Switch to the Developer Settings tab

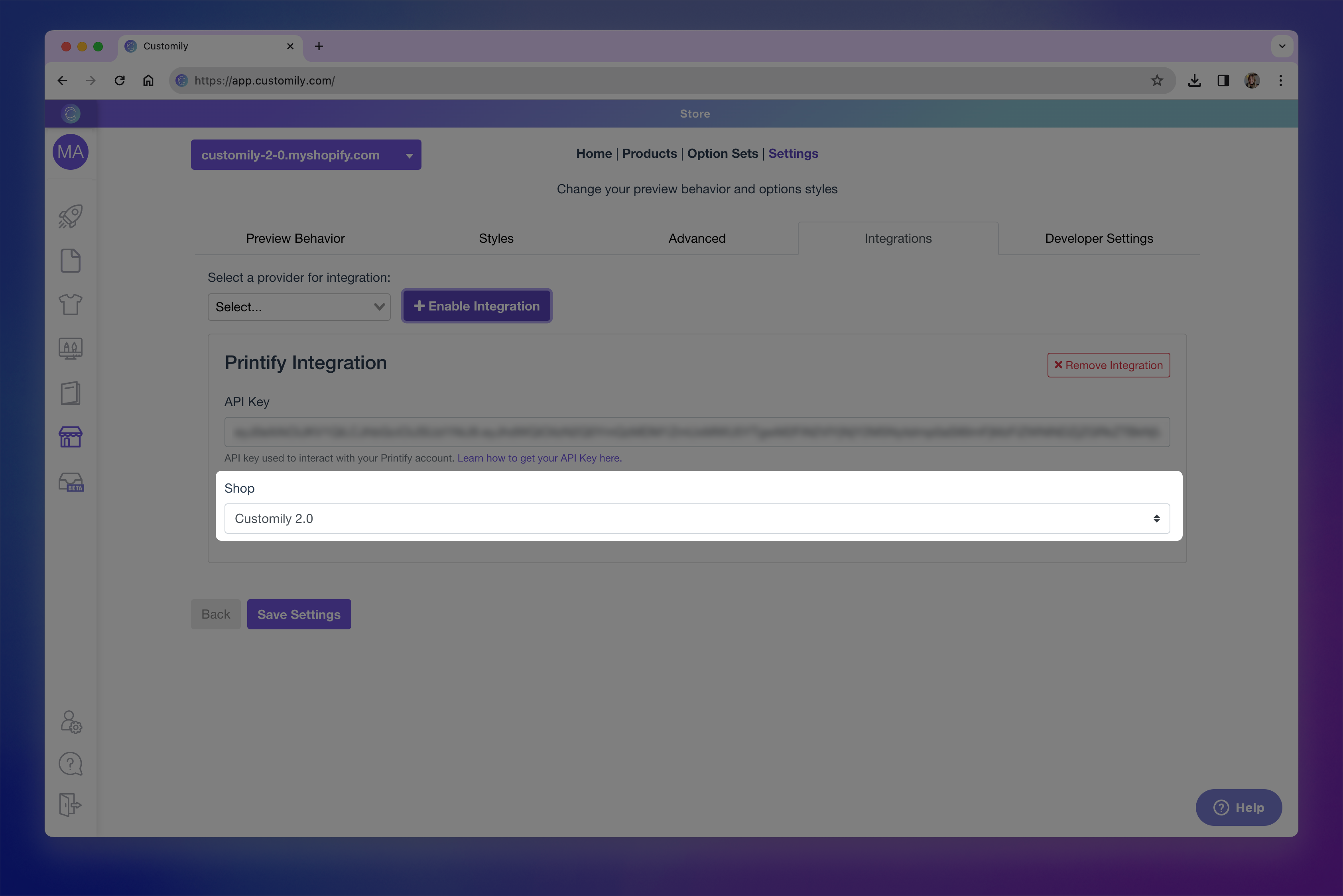1098,238
